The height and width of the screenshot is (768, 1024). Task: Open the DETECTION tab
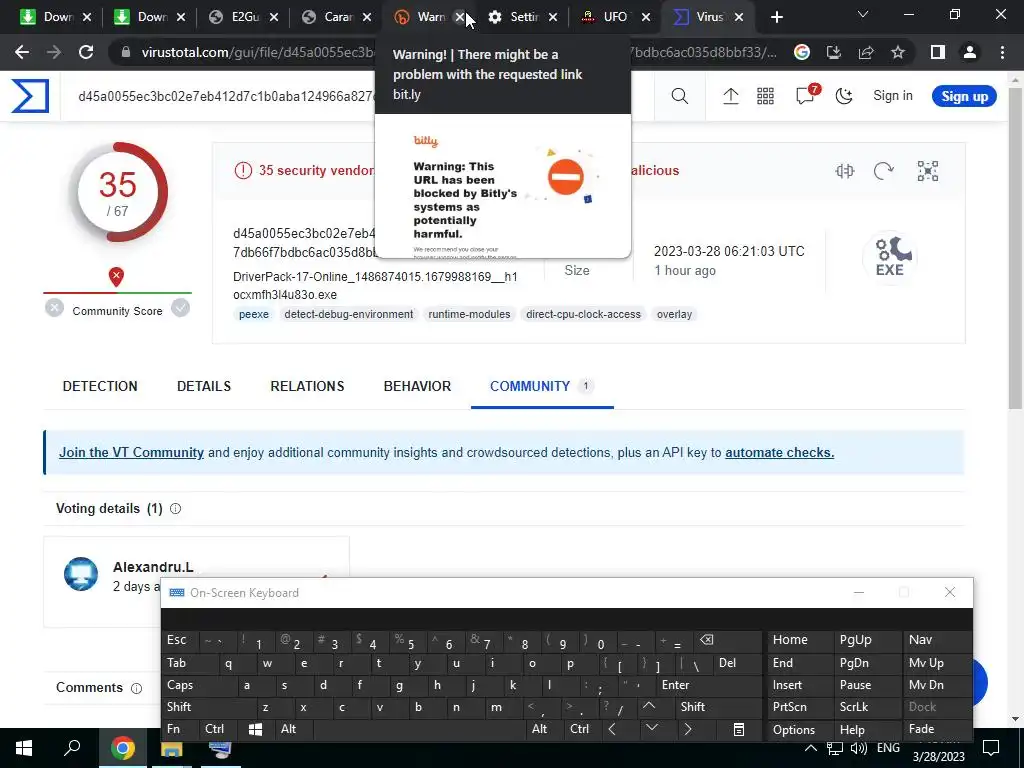[100, 387]
